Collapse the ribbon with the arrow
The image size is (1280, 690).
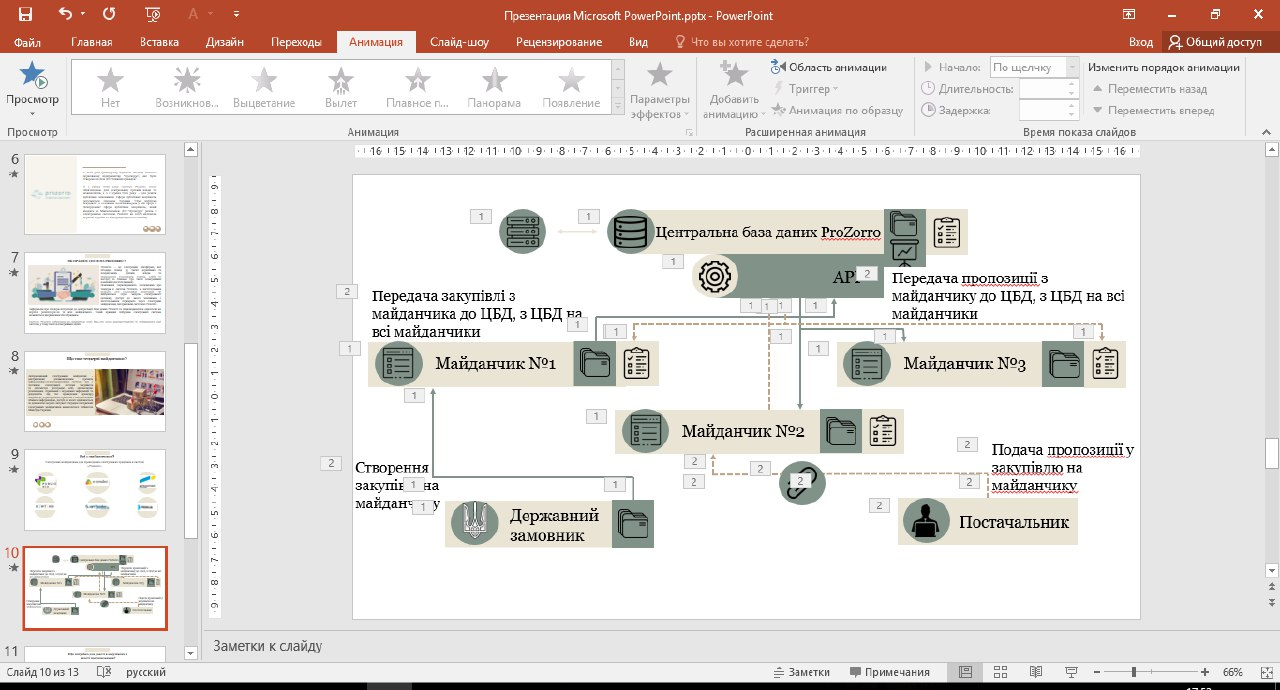[1267, 132]
